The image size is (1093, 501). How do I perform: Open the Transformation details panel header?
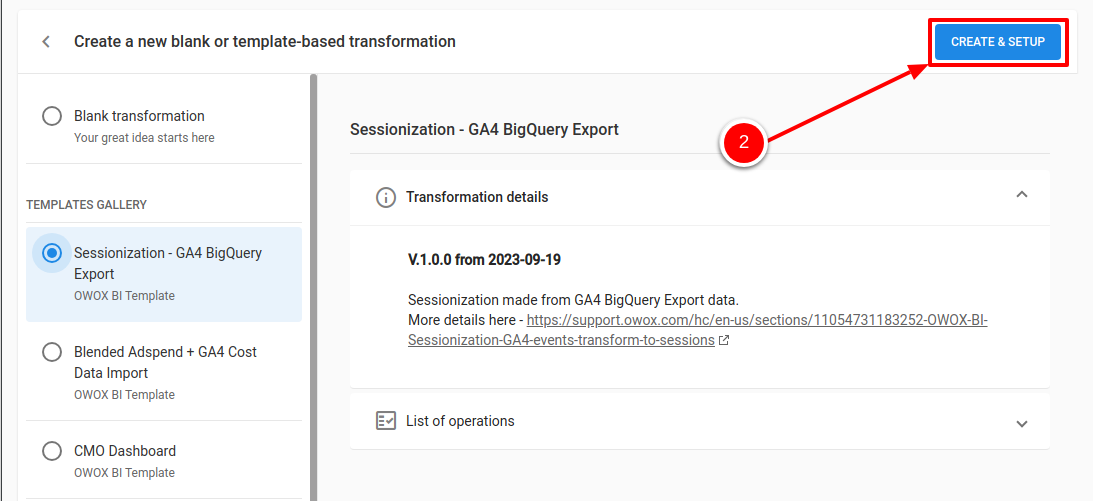point(700,197)
